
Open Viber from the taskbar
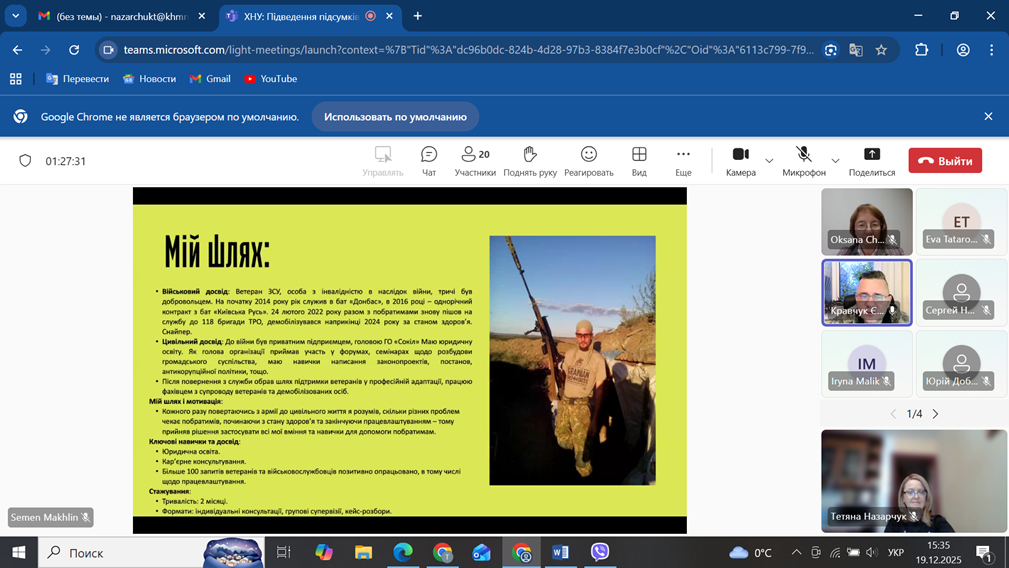(600, 552)
